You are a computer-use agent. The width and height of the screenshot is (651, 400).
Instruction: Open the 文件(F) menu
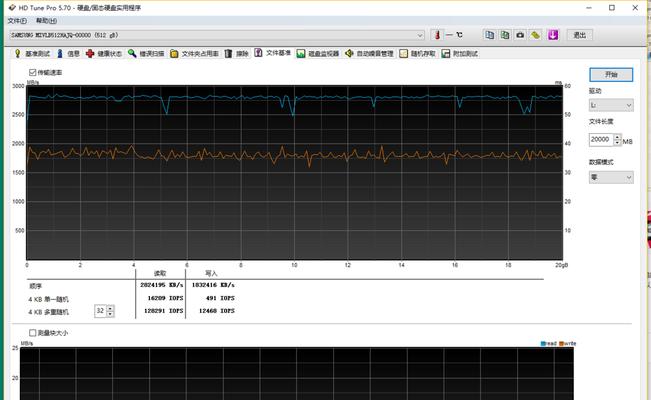(17, 21)
